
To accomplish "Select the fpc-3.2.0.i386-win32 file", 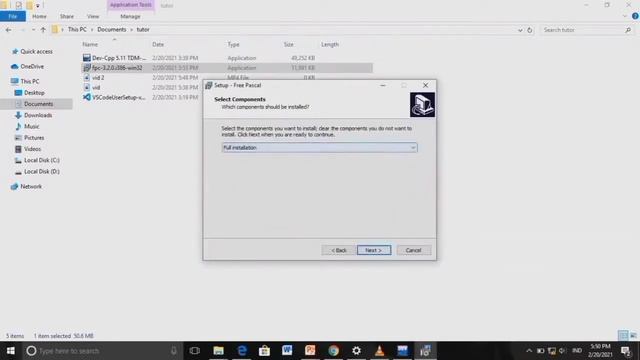I will tap(117, 68).
